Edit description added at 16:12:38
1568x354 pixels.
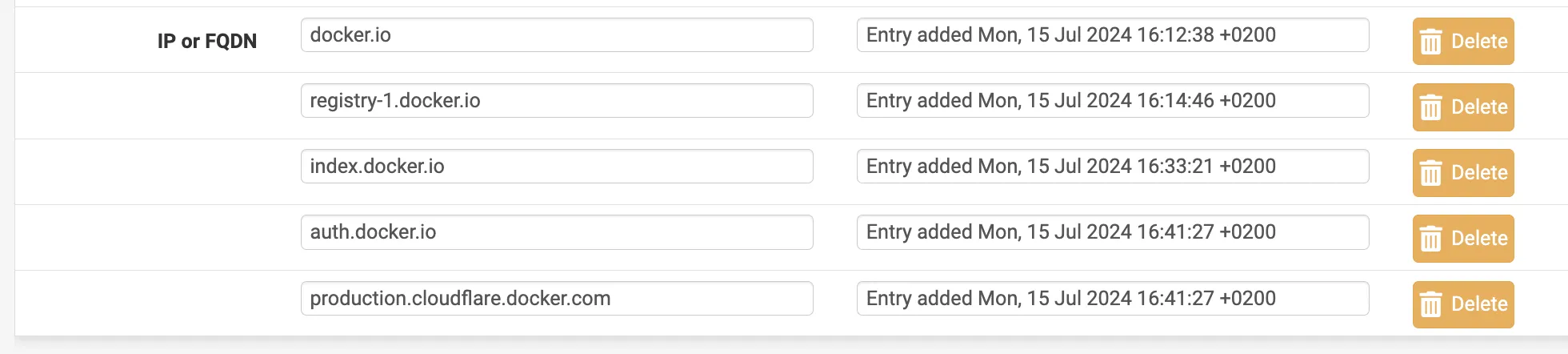1112,35
